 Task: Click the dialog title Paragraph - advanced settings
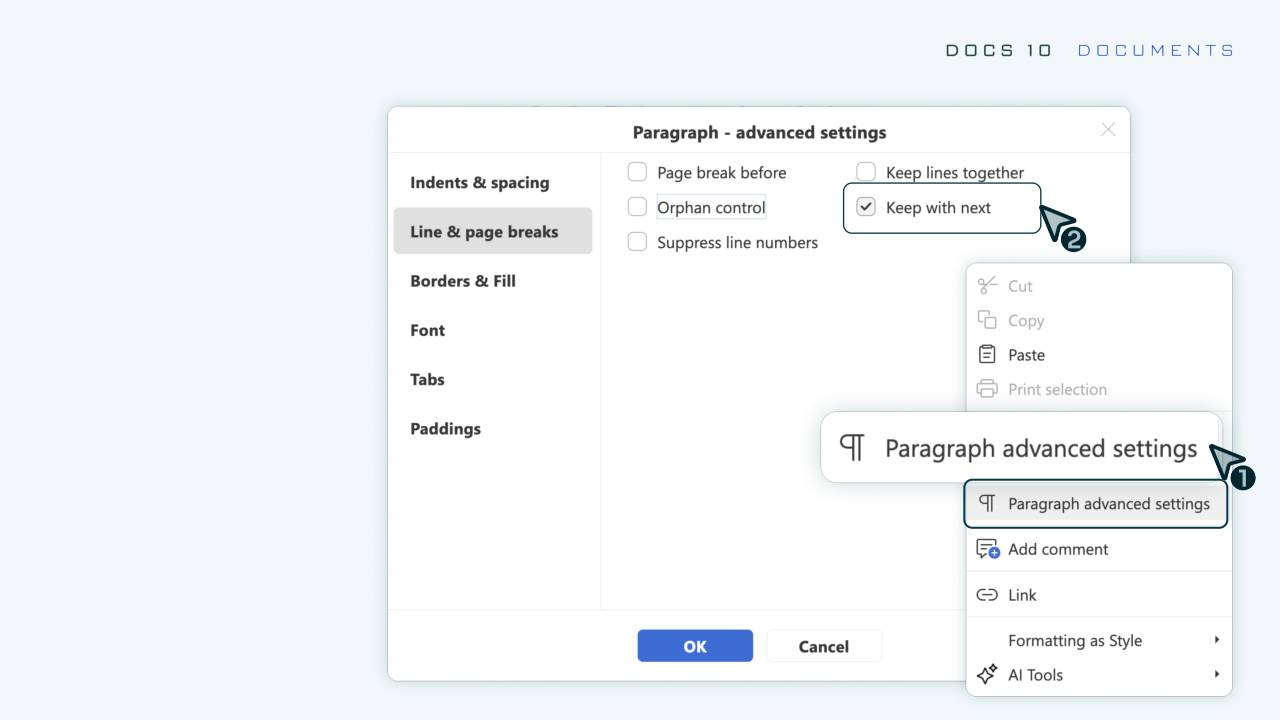tap(759, 132)
